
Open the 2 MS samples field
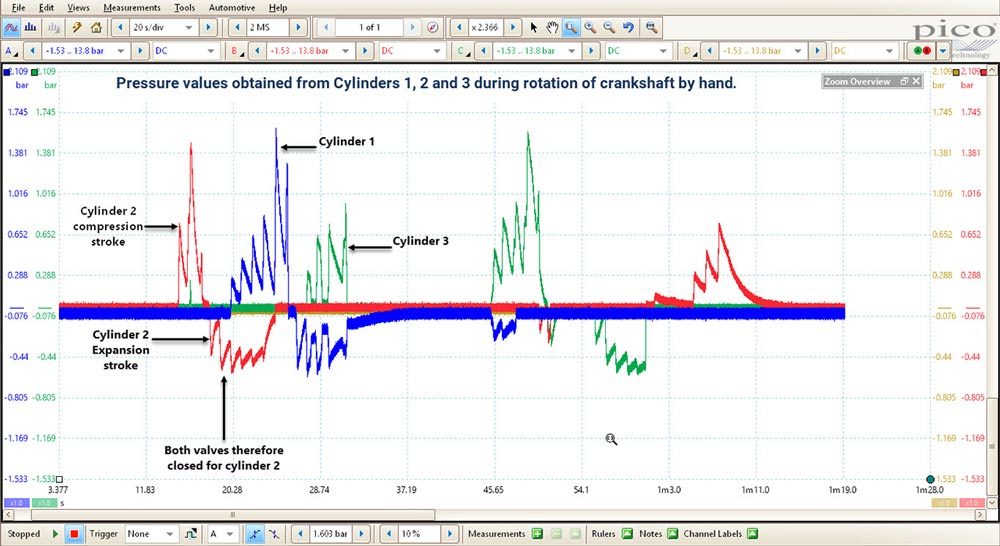click(267, 27)
